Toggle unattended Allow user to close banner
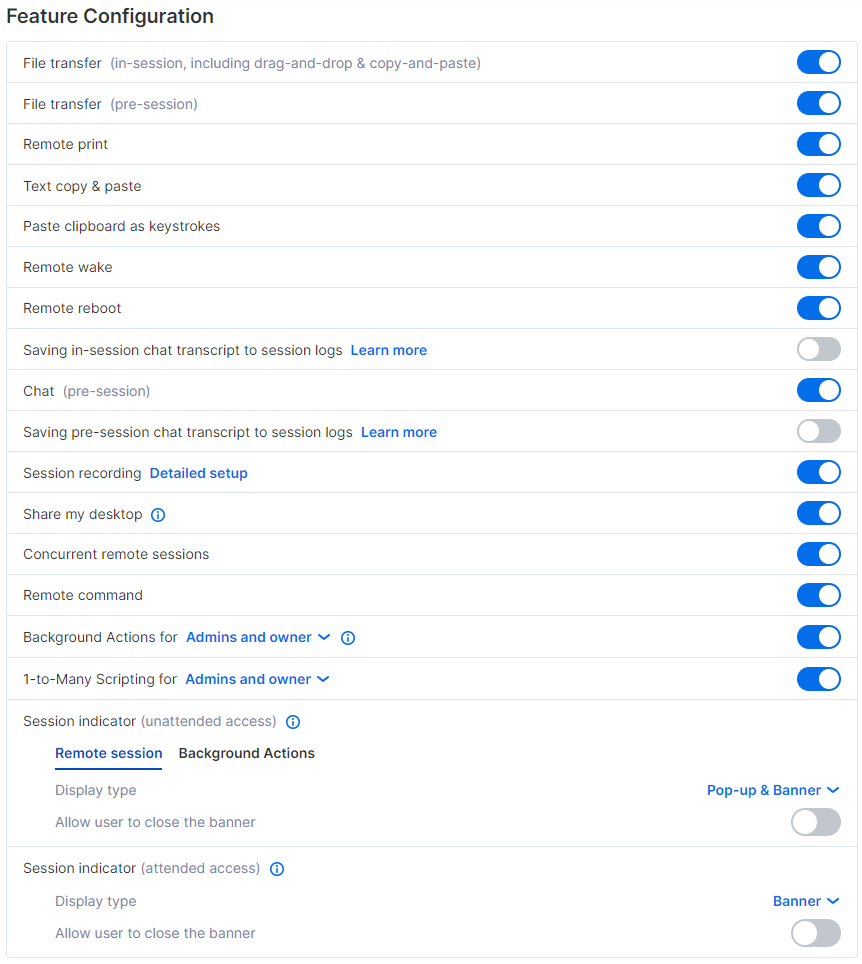The height and width of the screenshot is (964, 862). click(x=816, y=822)
